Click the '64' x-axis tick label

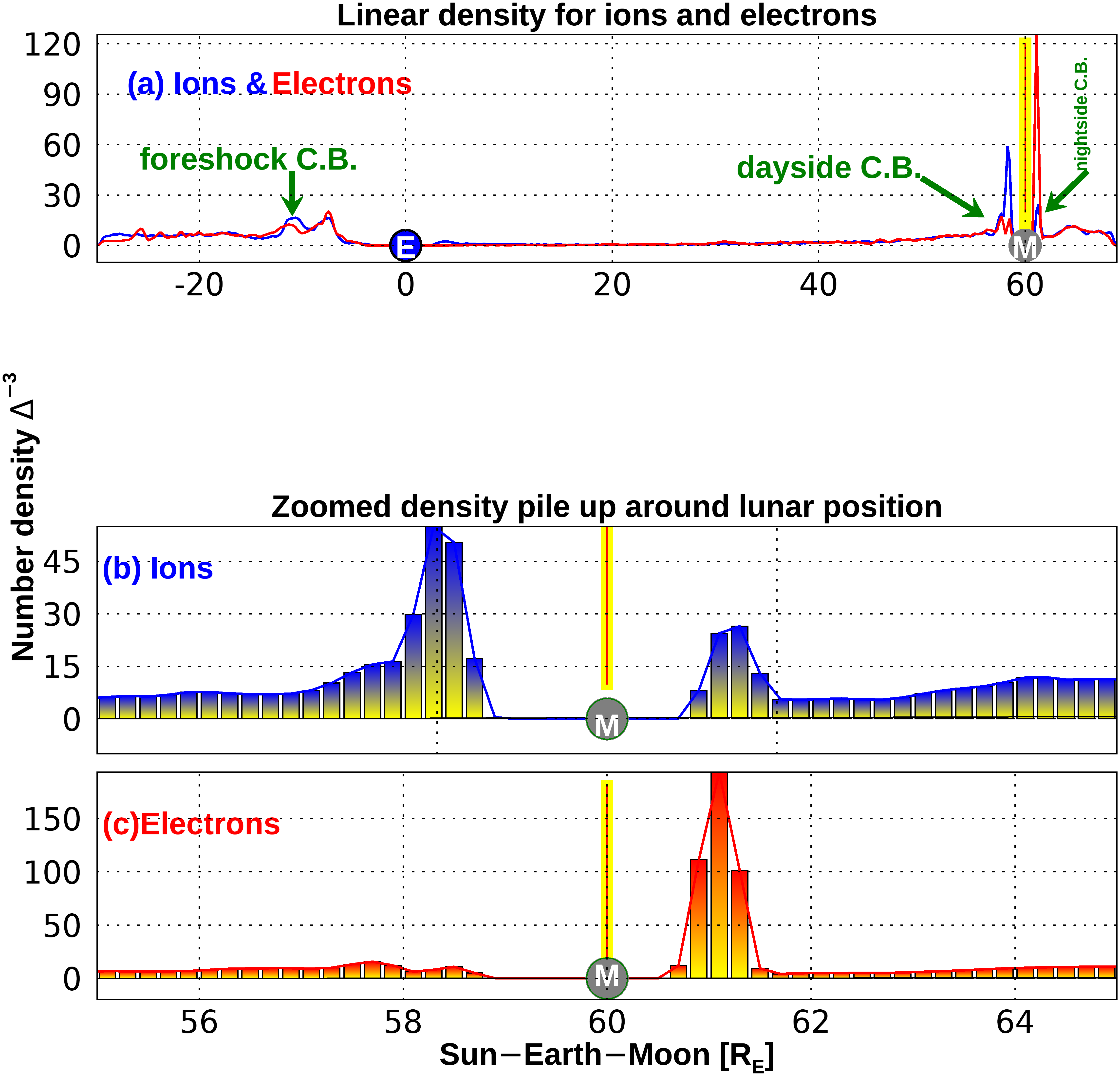pyautogui.click(x=1014, y=1022)
